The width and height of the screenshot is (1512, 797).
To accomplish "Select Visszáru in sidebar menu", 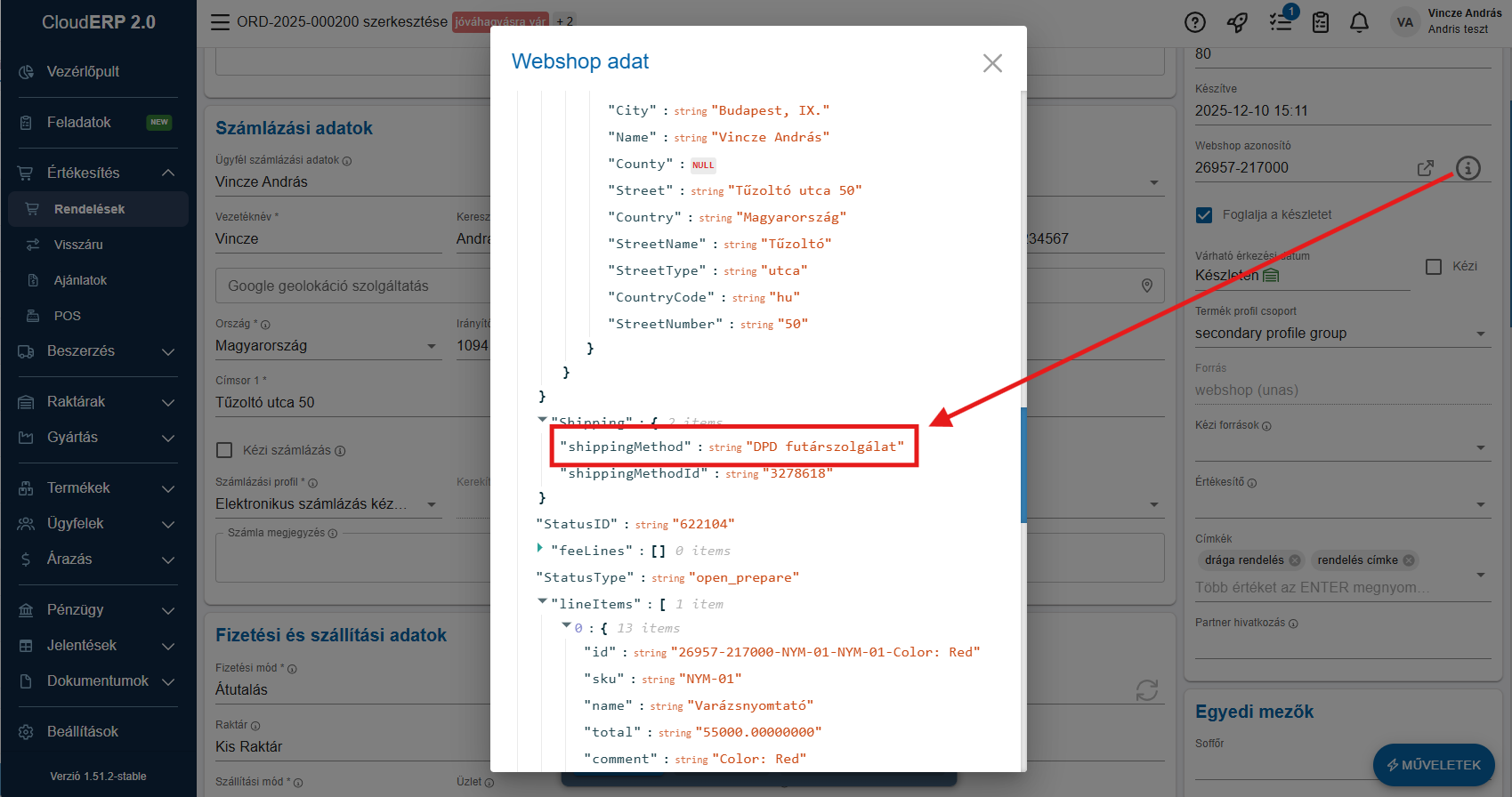I will [78, 245].
